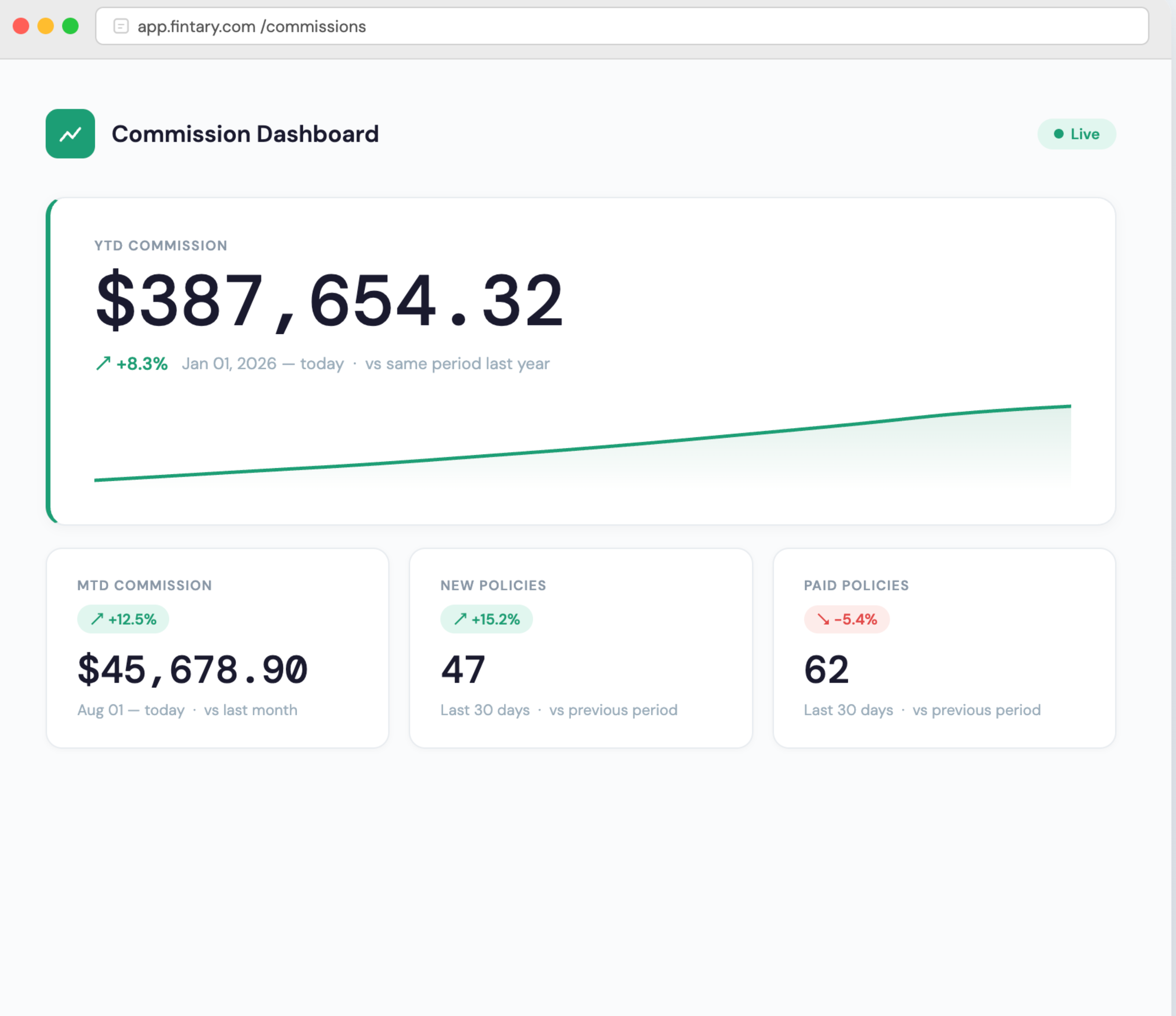Screen dimensions: 1176x1016
Task: Click 'vs previous period' under New Policies
Action: (x=613, y=710)
